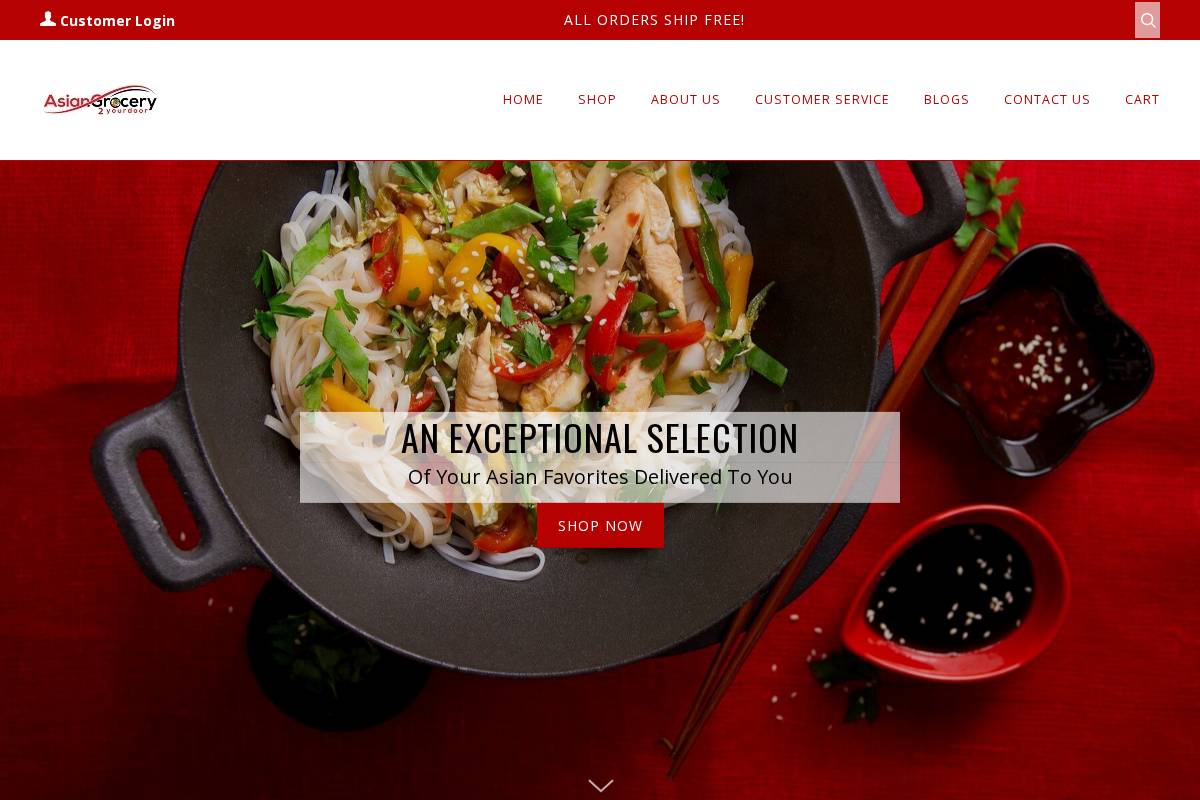Open the CUSTOMER SERVICE menu item

point(822,99)
